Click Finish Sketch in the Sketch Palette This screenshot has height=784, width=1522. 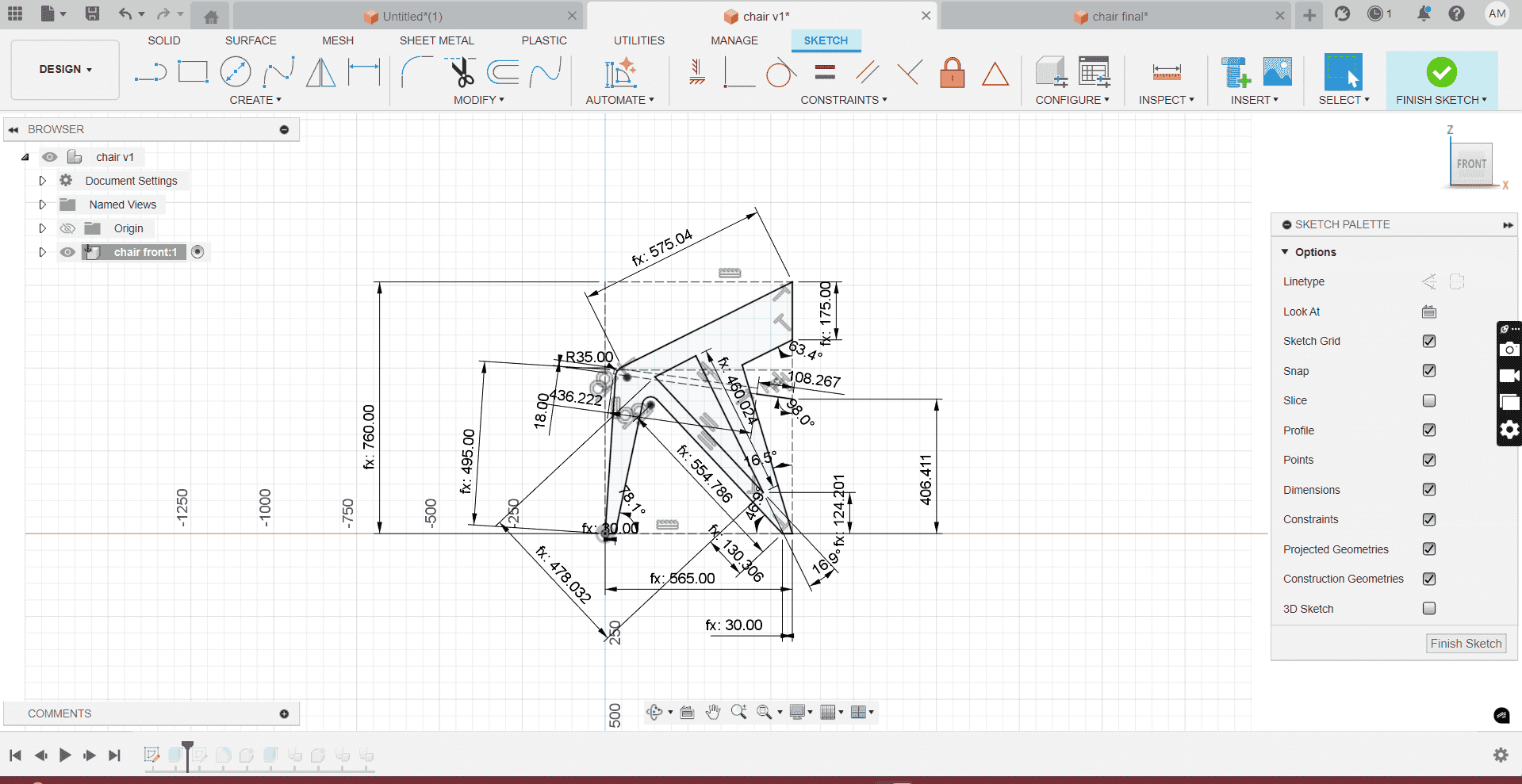1465,643
